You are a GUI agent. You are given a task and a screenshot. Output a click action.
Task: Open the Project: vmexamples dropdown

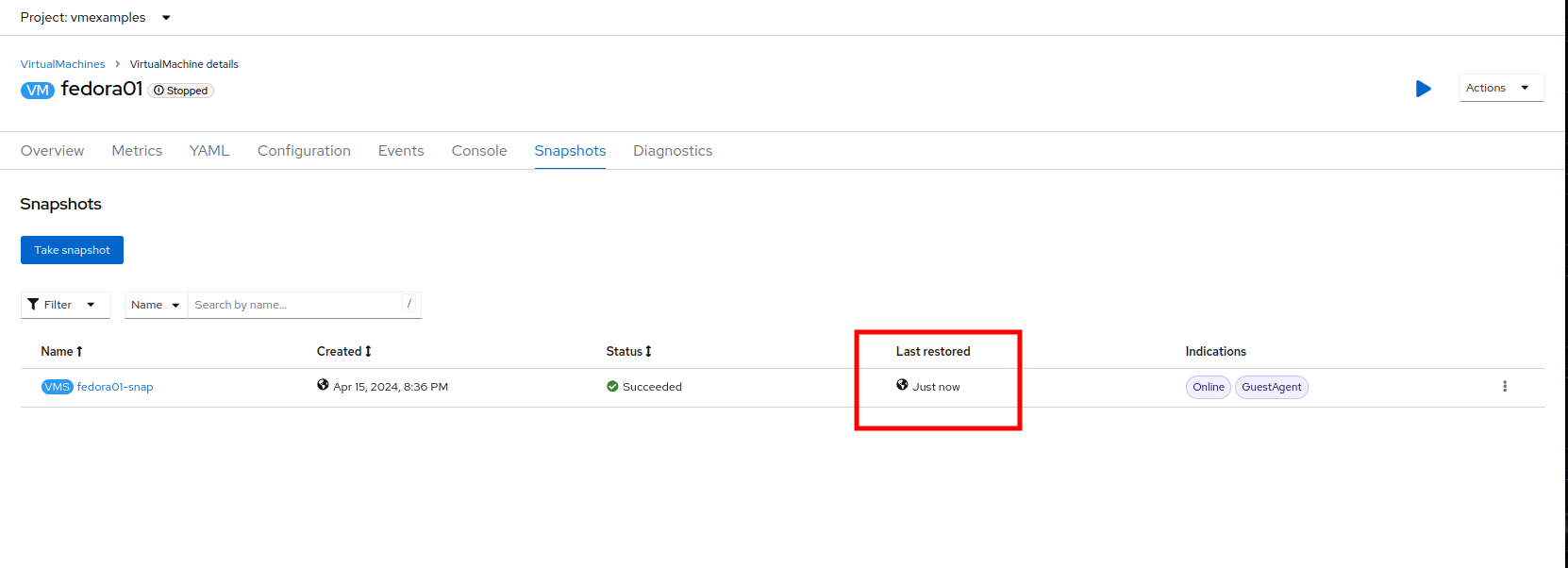click(95, 17)
